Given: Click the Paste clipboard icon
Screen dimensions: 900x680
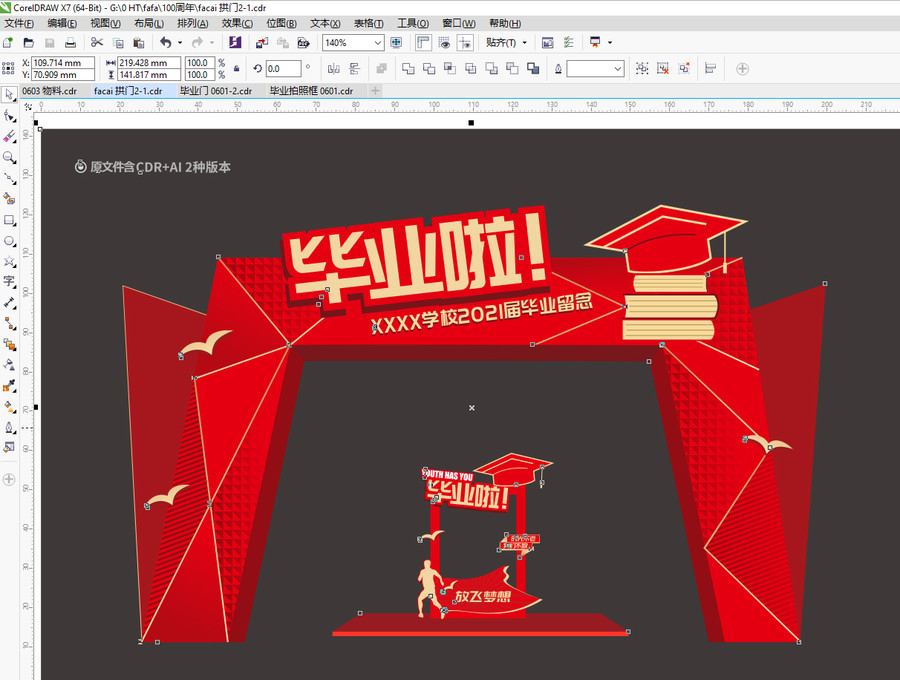Looking at the screenshot, I should click(138, 42).
